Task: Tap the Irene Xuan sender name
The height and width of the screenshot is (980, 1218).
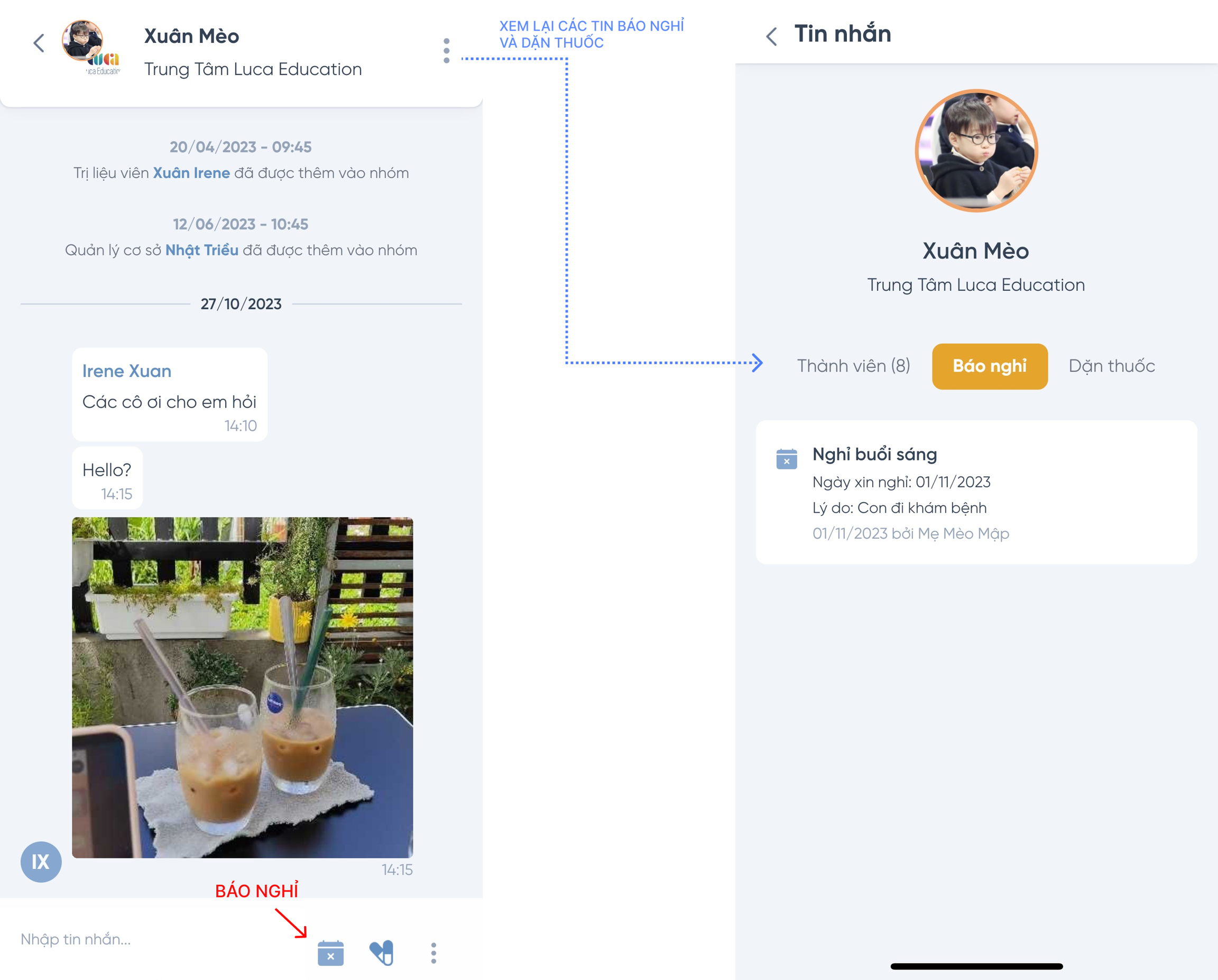Action: point(126,371)
